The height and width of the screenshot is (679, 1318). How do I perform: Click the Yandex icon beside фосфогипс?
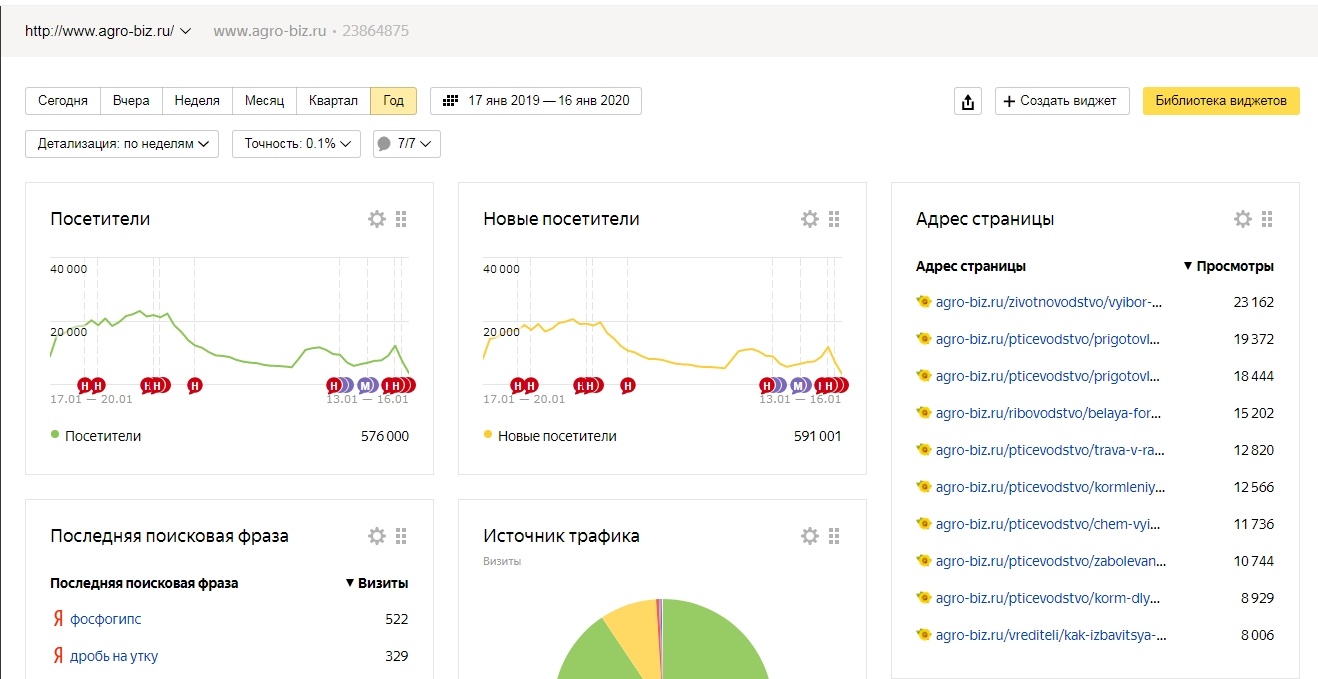(x=58, y=619)
